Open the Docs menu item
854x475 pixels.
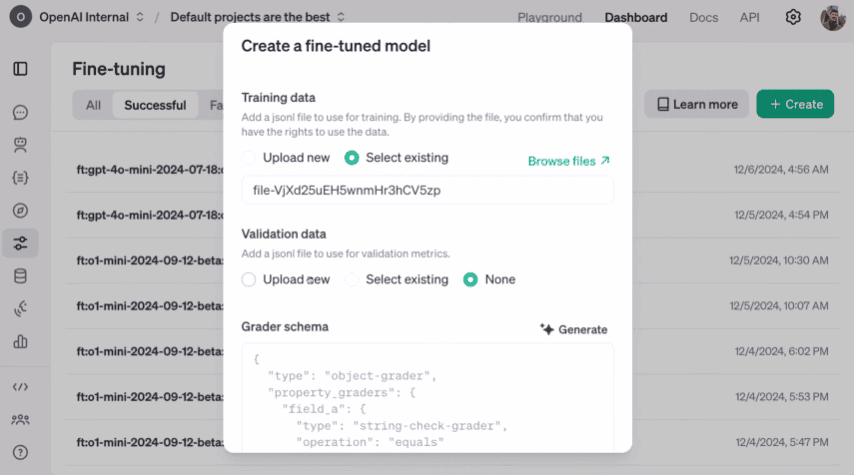click(703, 17)
